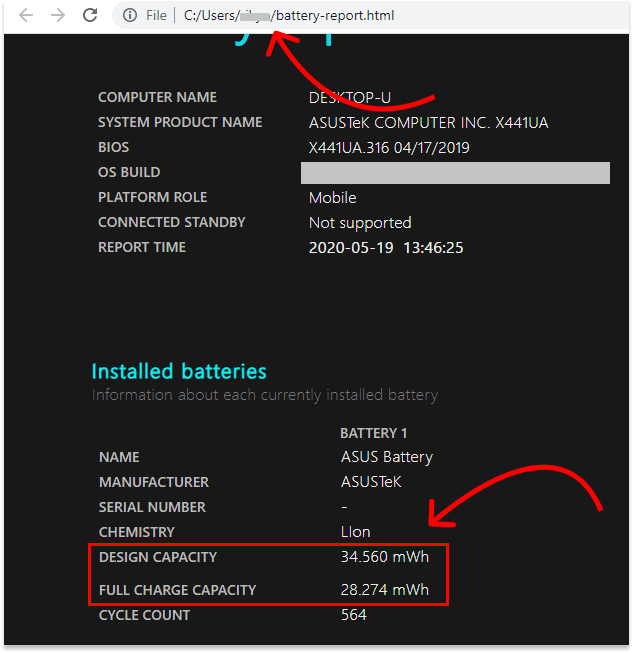
Task: Select the DESIGN CAPACITY label
Action: point(158,557)
